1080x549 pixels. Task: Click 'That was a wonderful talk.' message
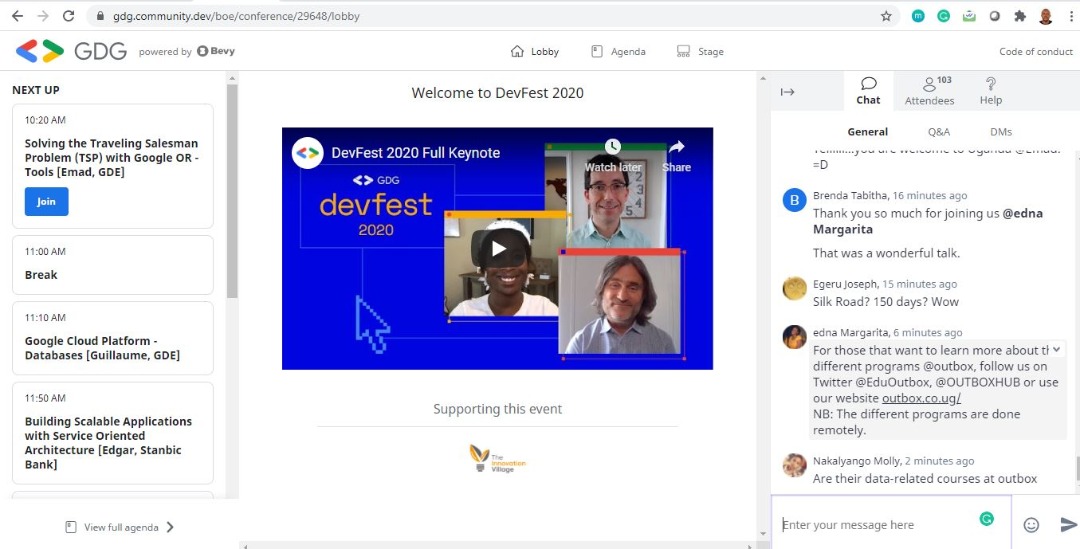coord(886,253)
